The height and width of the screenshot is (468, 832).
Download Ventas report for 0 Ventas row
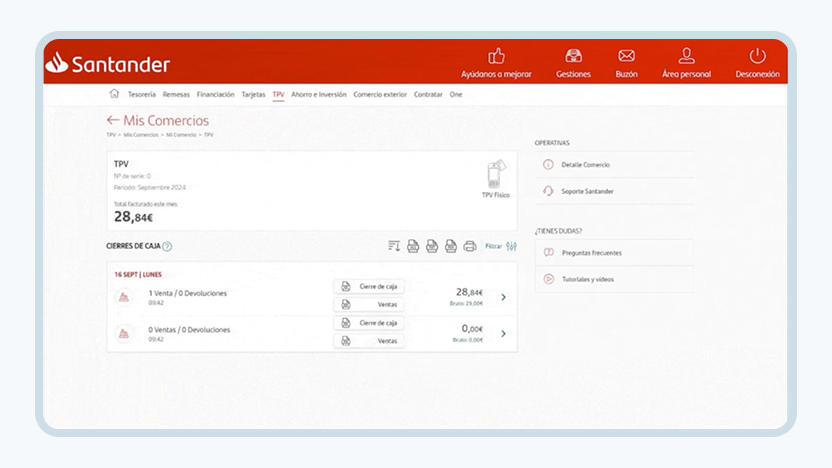369,341
